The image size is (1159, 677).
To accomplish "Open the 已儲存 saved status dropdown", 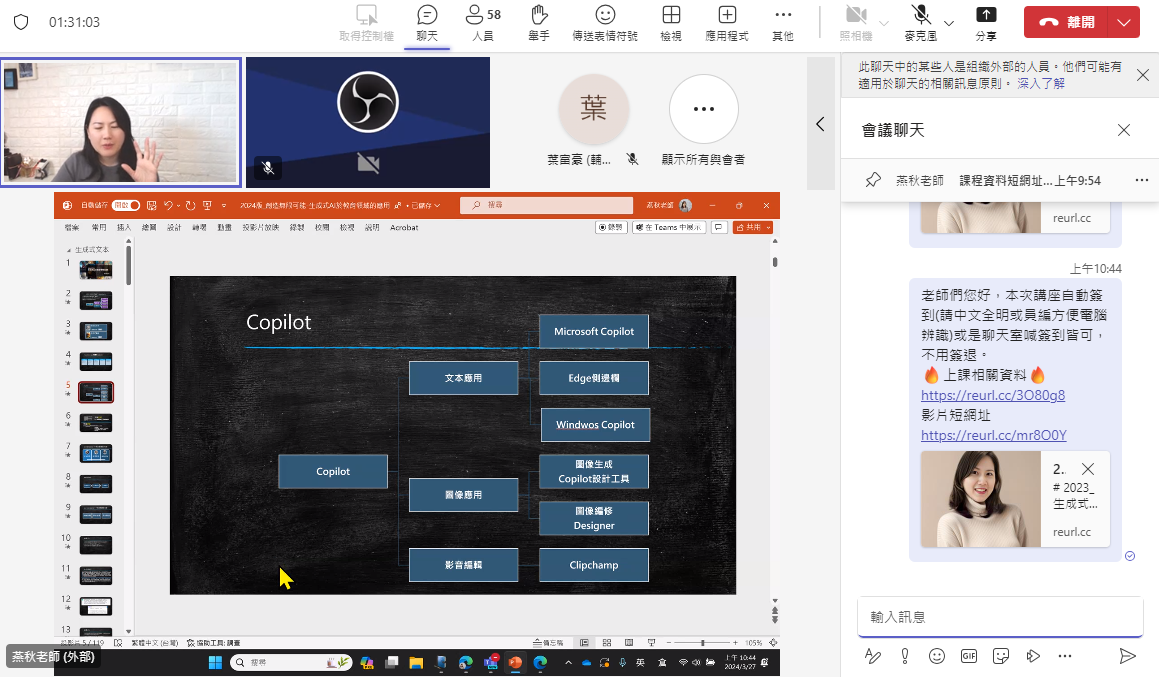I will [x=426, y=205].
